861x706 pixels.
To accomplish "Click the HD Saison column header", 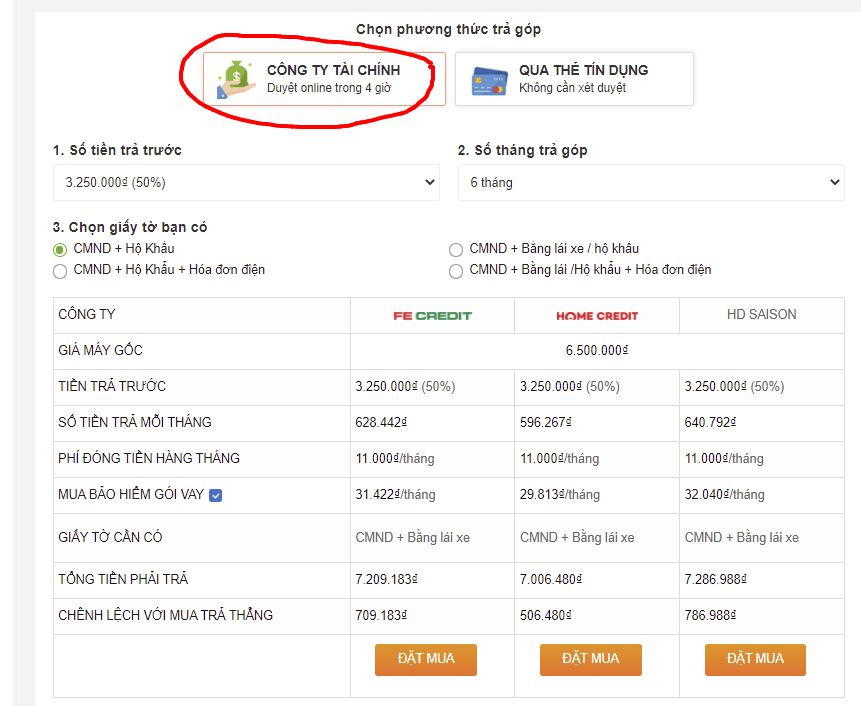I will 761,314.
